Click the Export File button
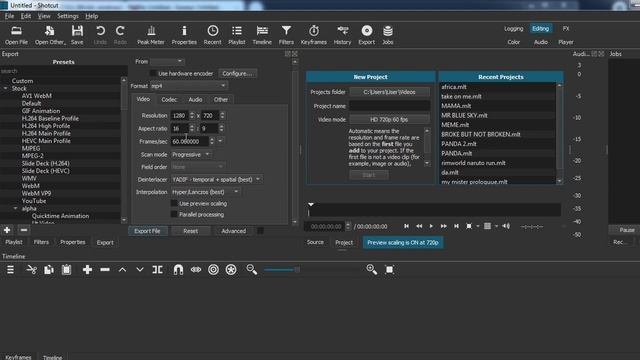The width and height of the screenshot is (640, 360). pos(147,231)
